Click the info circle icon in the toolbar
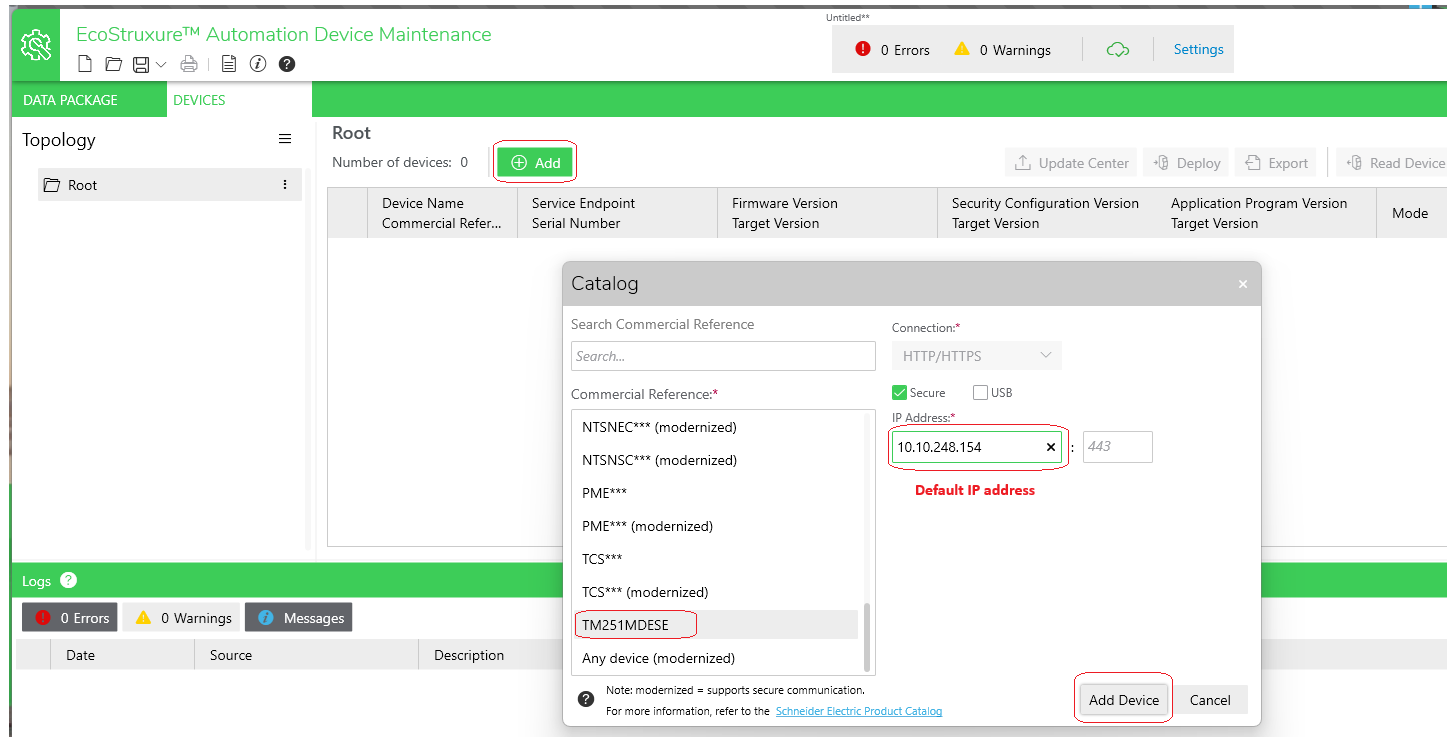The width and height of the screenshot is (1448, 737). pyautogui.click(x=258, y=64)
